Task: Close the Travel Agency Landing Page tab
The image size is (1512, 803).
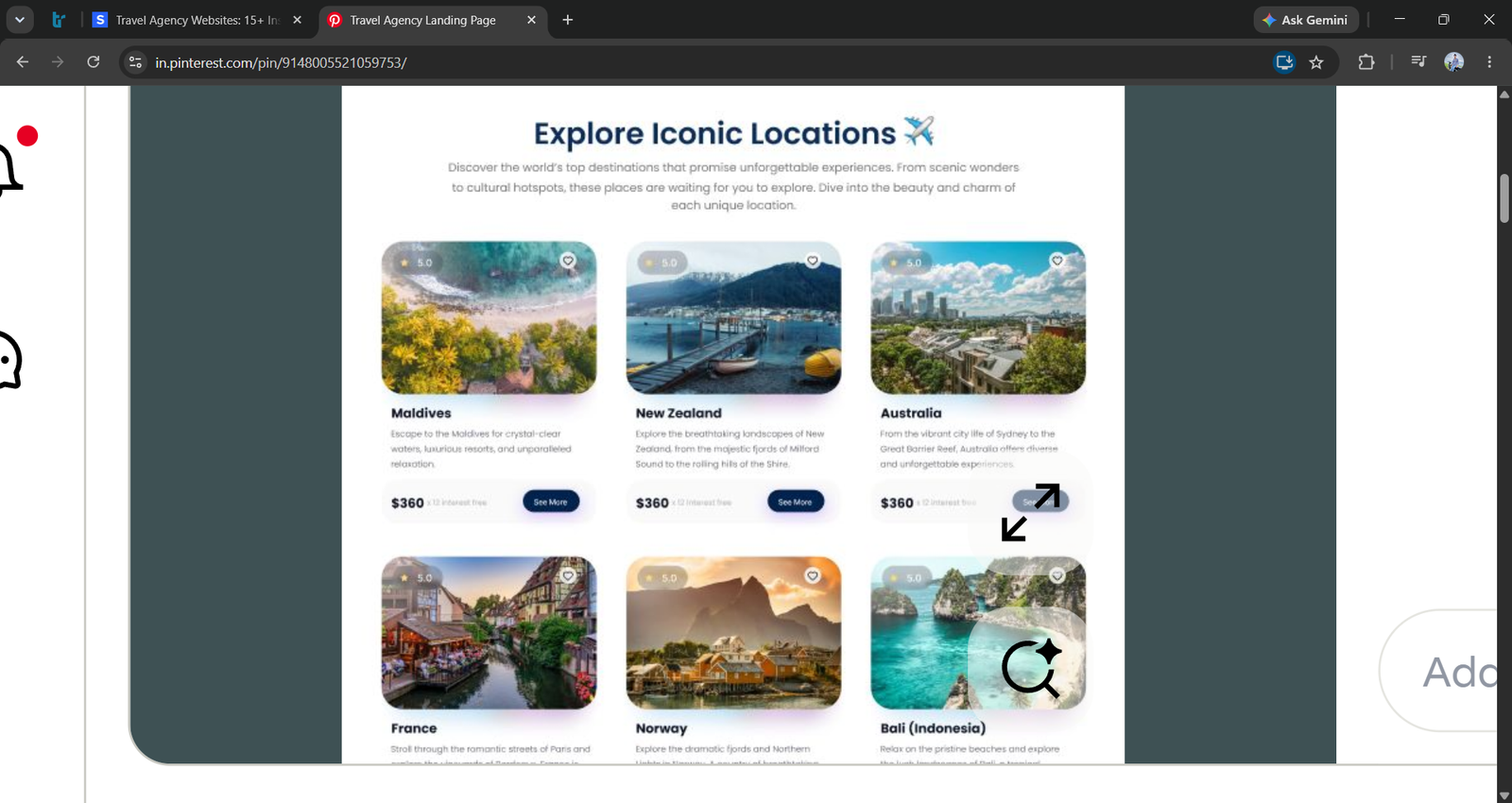Action: click(x=531, y=20)
